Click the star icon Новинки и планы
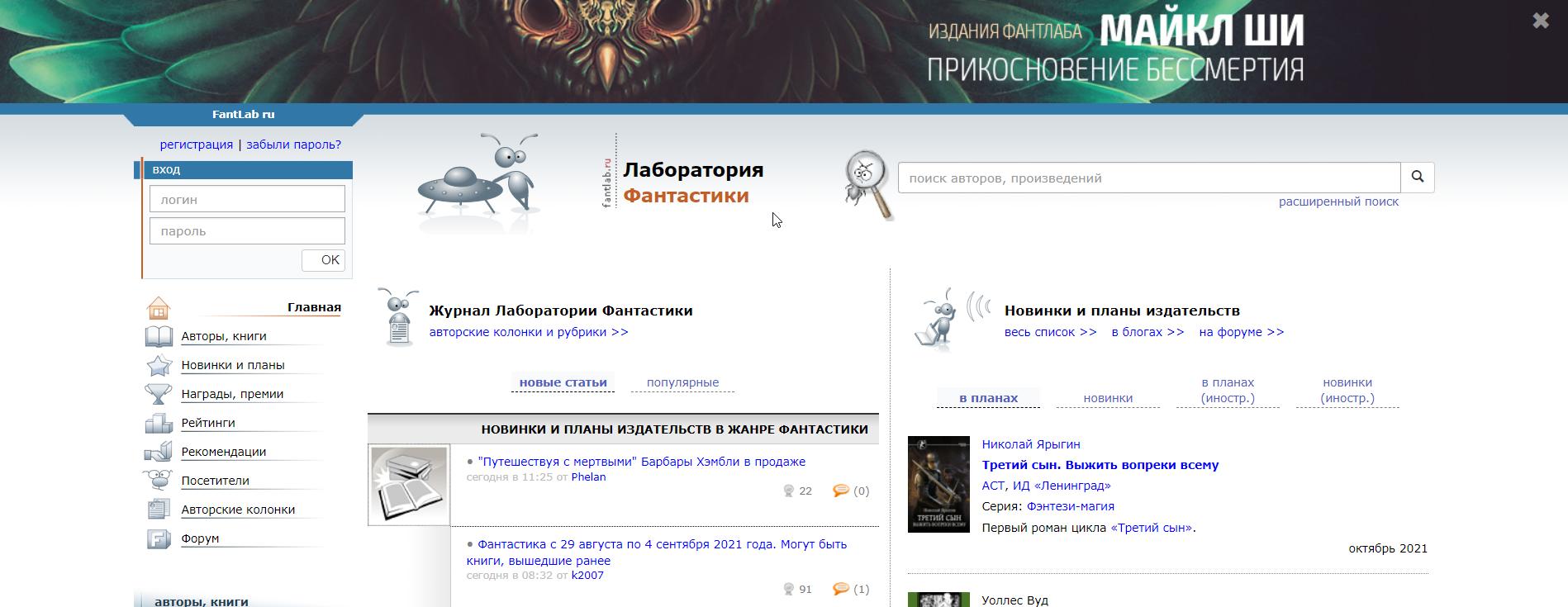 coord(159,365)
